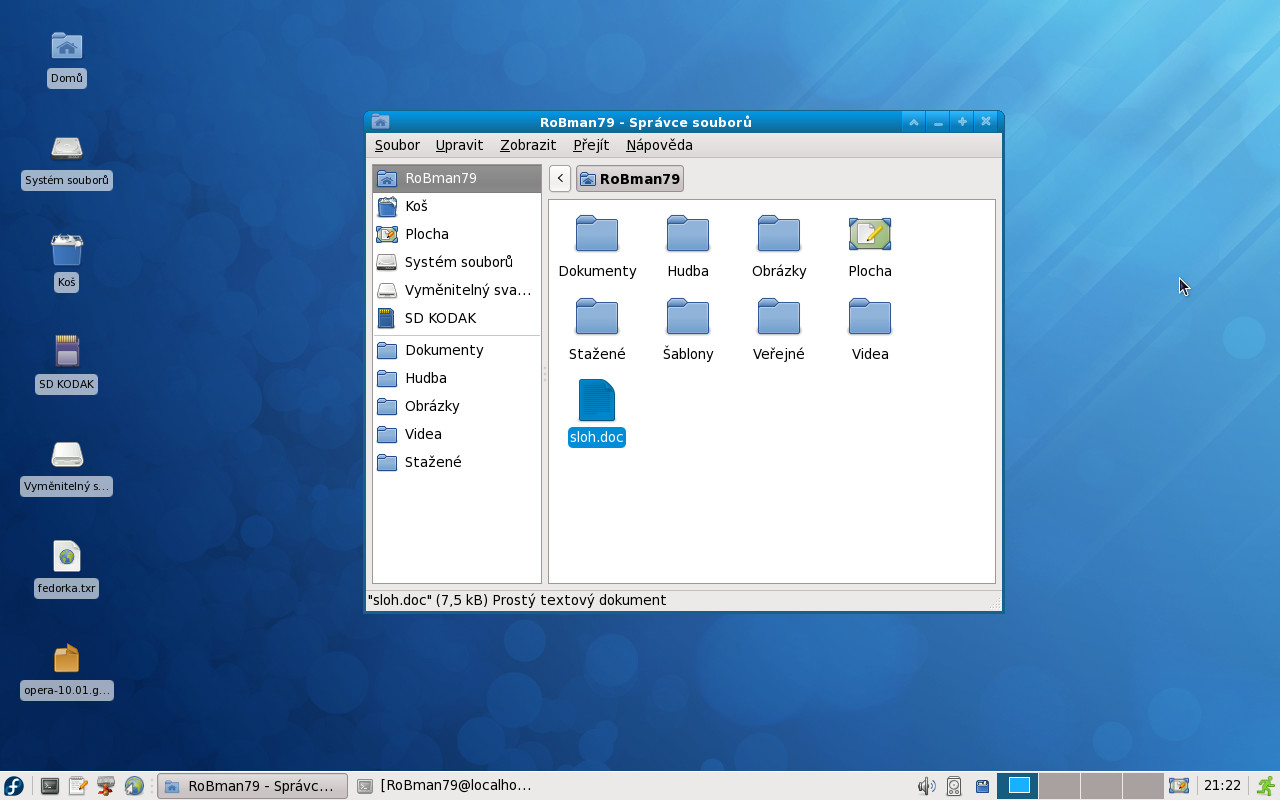Click the Plocha folder icon in file view
The width and height of the screenshot is (1280, 800).
[869, 235]
